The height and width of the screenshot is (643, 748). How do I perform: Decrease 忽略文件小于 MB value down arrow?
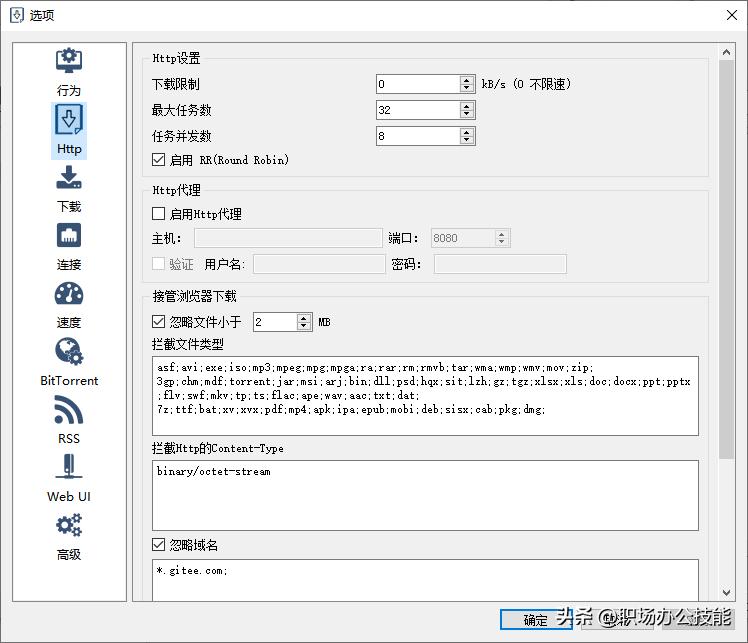pyautogui.click(x=304, y=326)
